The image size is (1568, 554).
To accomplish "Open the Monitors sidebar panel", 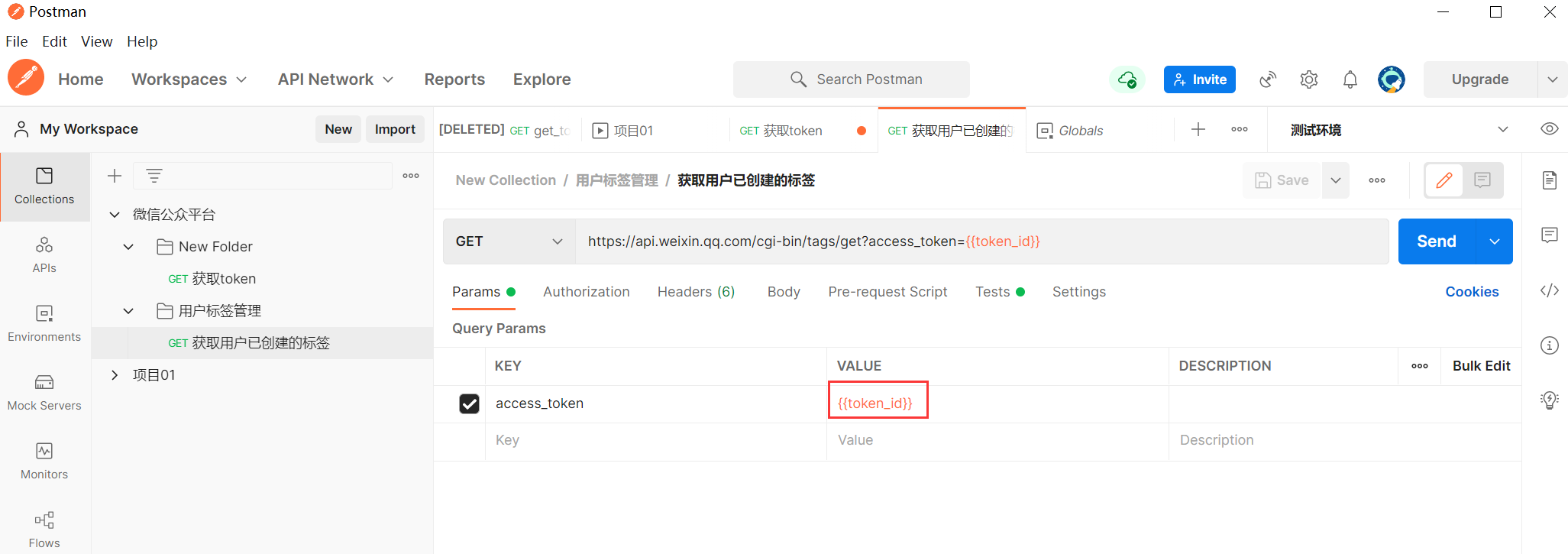I will [x=44, y=462].
